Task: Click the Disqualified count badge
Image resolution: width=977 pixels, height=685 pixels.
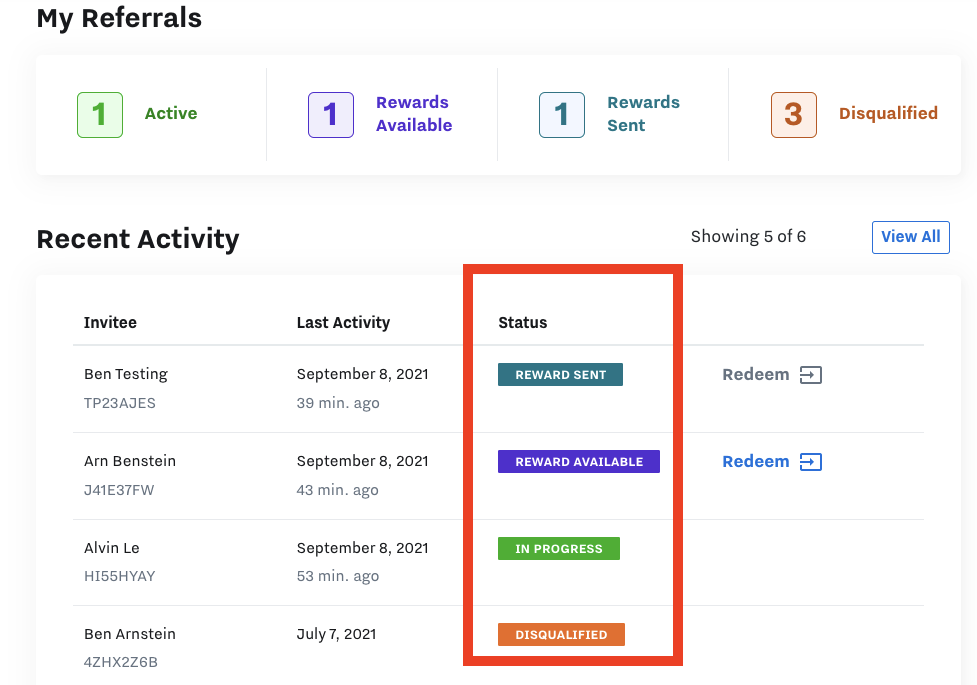Action: click(794, 114)
